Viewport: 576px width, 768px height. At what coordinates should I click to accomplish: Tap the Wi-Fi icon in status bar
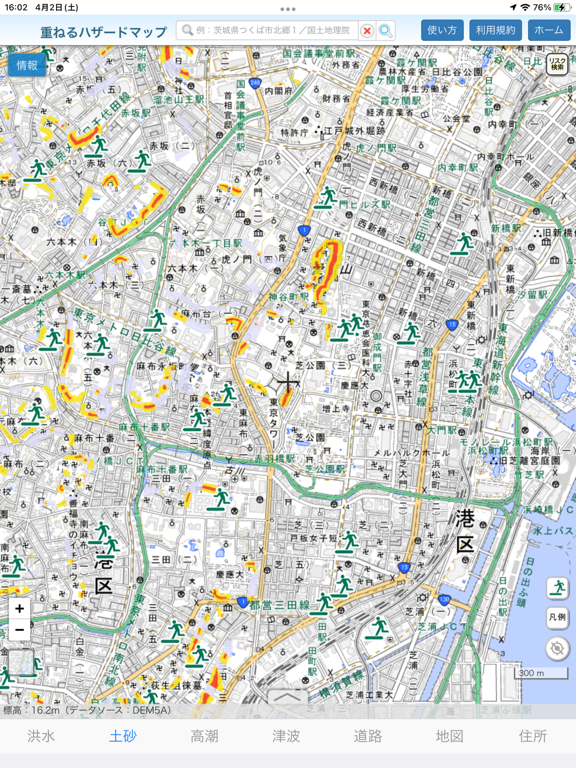click(525, 7)
